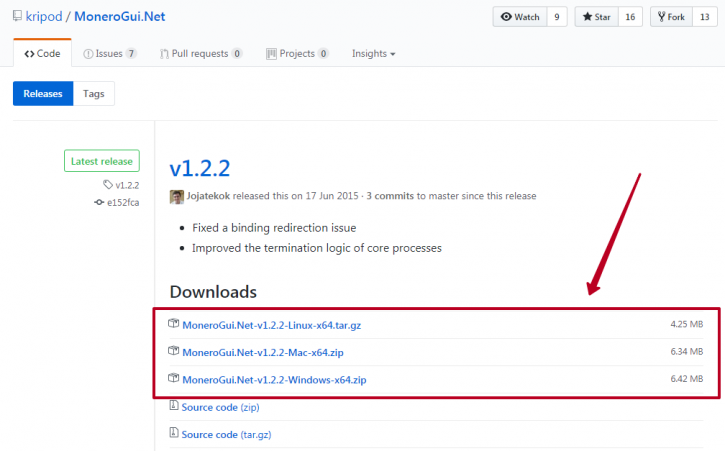Click the 4.25 MB file size text

[687, 324]
